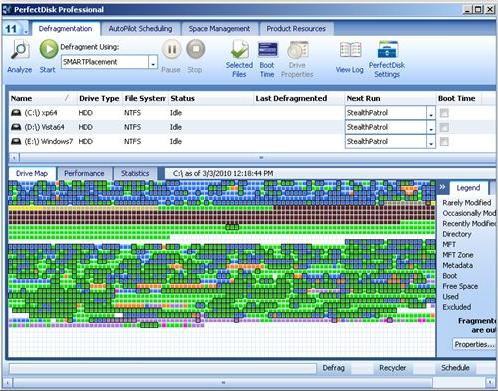Sort by the Next Run column header
498x391 pixels.
pyautogui.click(x=390, y=98)
